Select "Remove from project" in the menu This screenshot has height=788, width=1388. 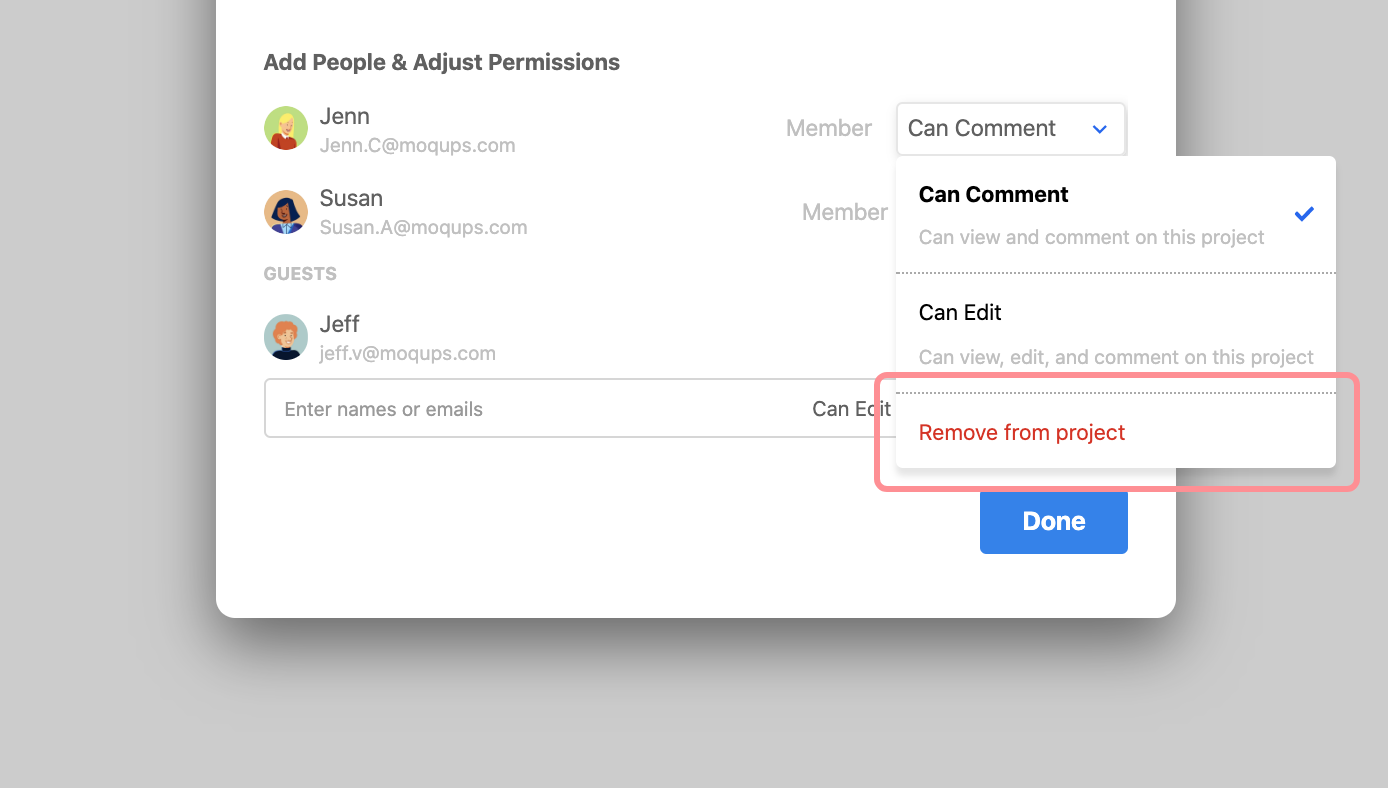[1022, 433]
